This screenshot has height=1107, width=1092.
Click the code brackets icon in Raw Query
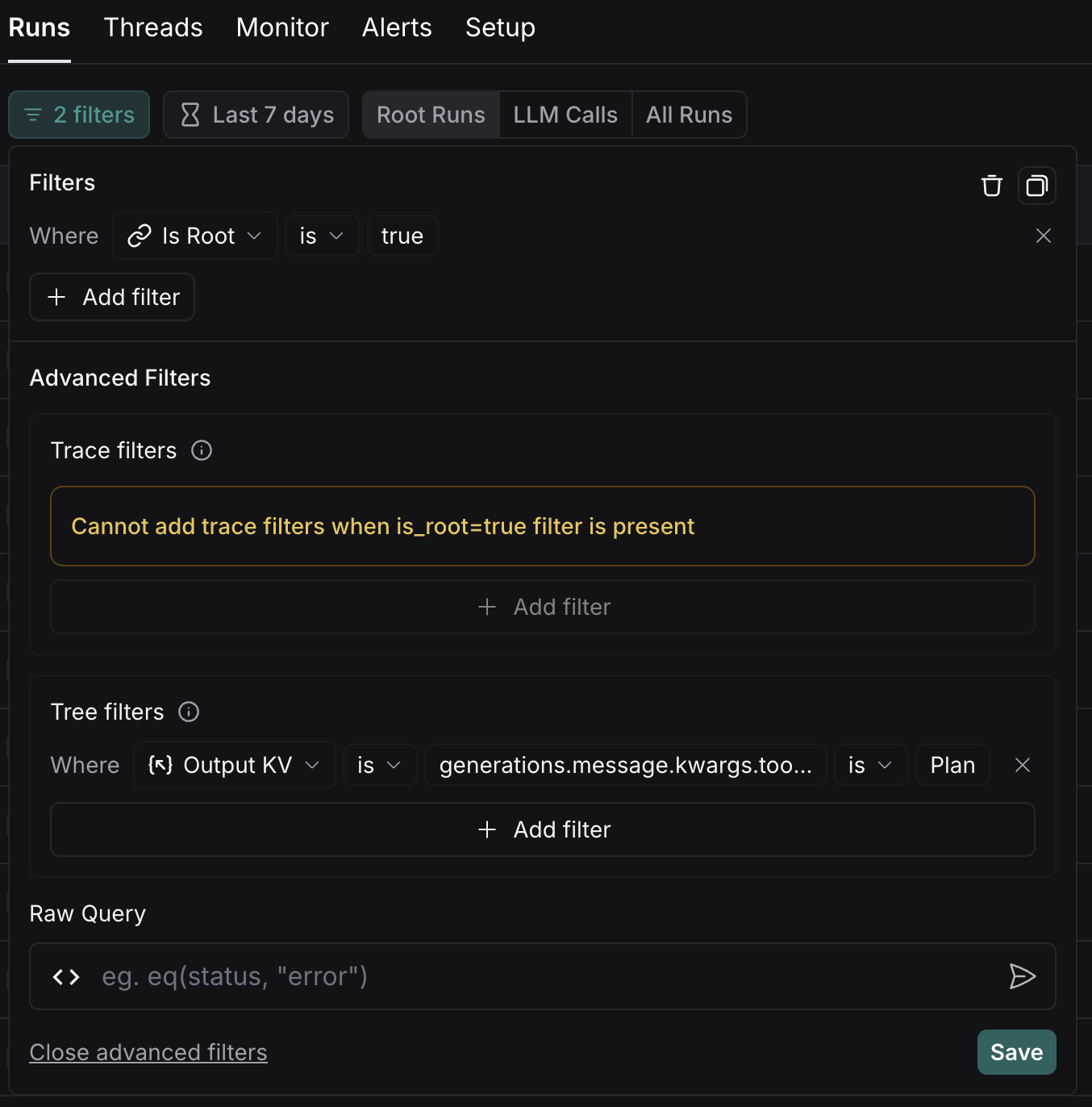(x=66, y=977)
